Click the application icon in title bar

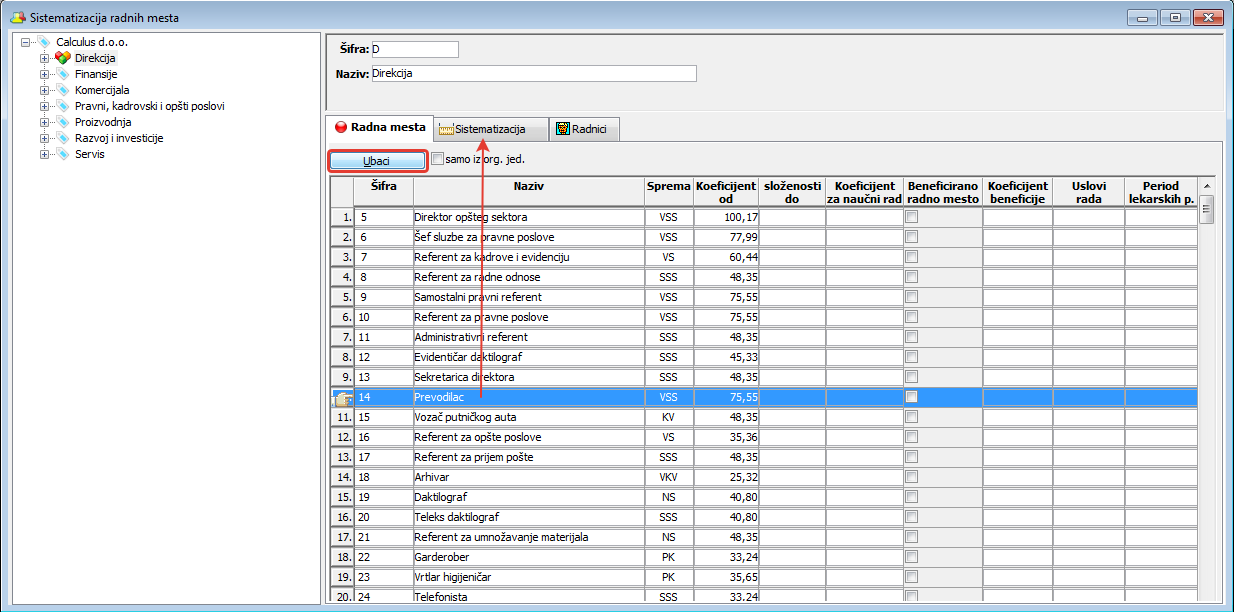[17, 17]
